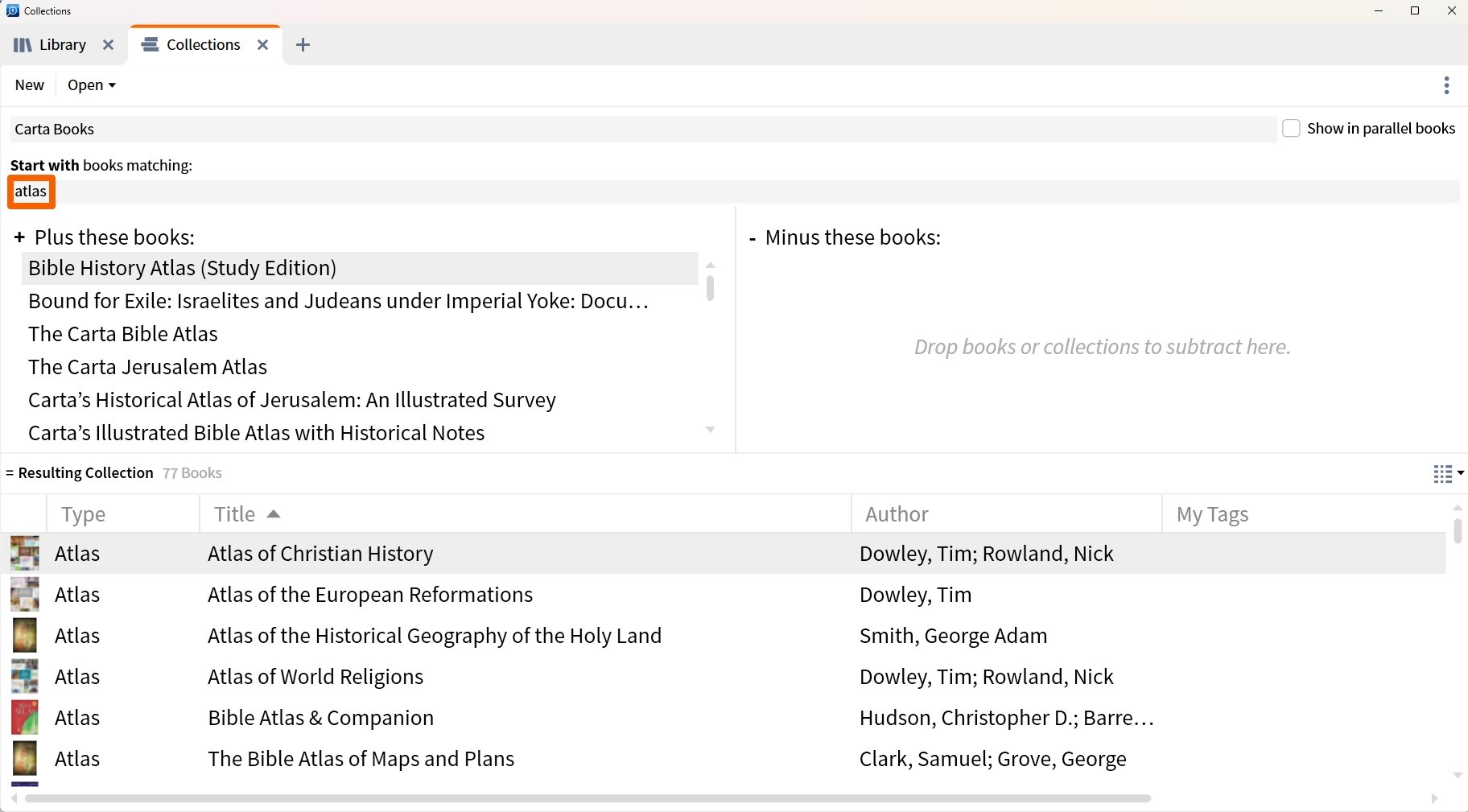The height and width of the screenshot is (812, 1468).
Task: Click down arrow of Plus books list scrollbar
Action: click(x=710, y=430)
